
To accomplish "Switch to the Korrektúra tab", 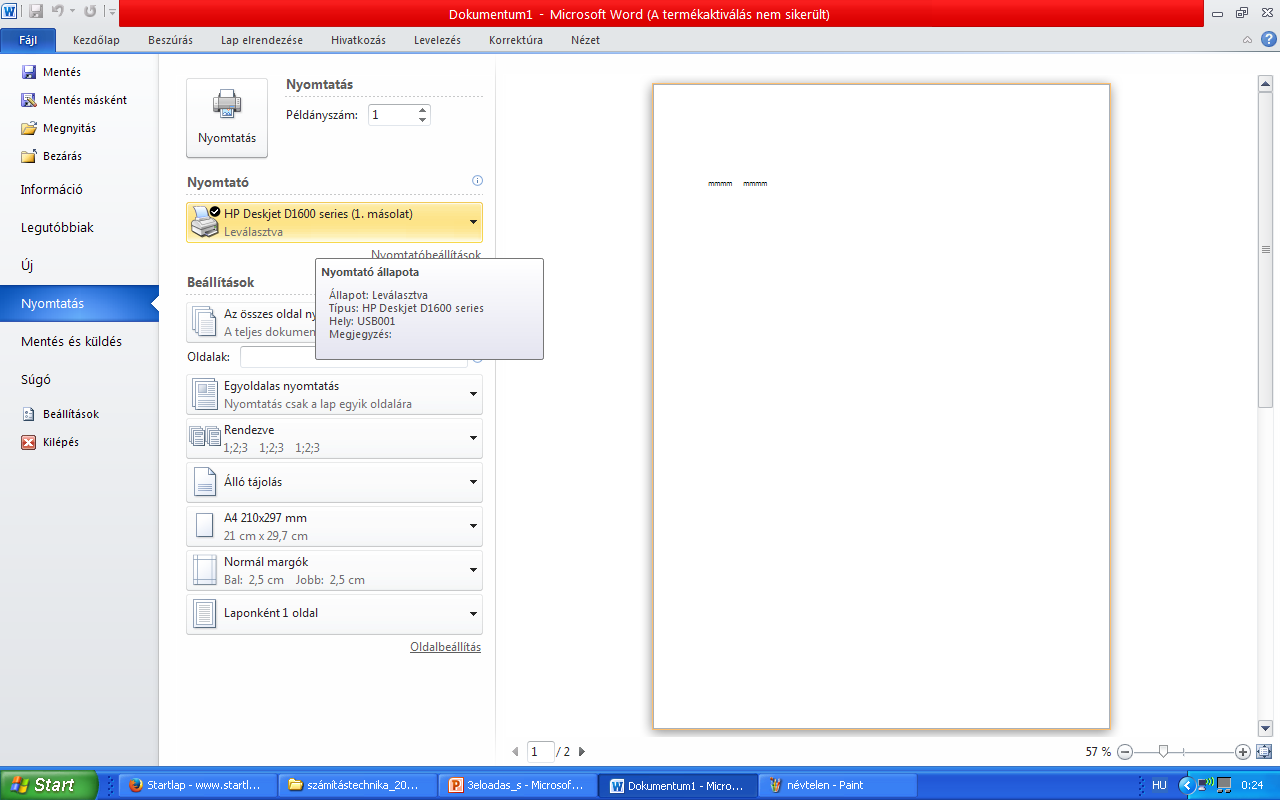I will [516, 40].
